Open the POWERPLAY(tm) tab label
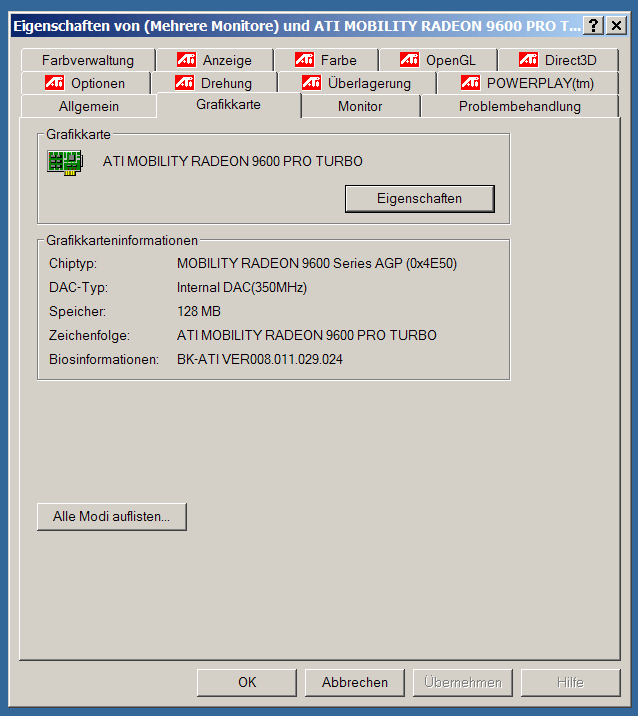This screenshot has width=638, height=716. [540, 84]
